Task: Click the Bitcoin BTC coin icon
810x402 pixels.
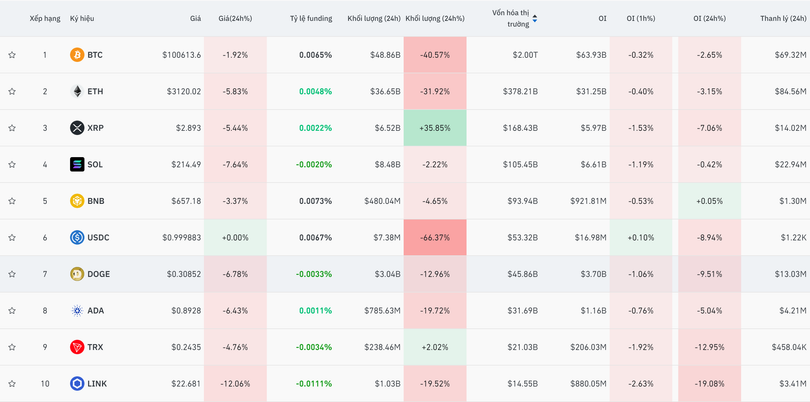Action: pos(77,55)
